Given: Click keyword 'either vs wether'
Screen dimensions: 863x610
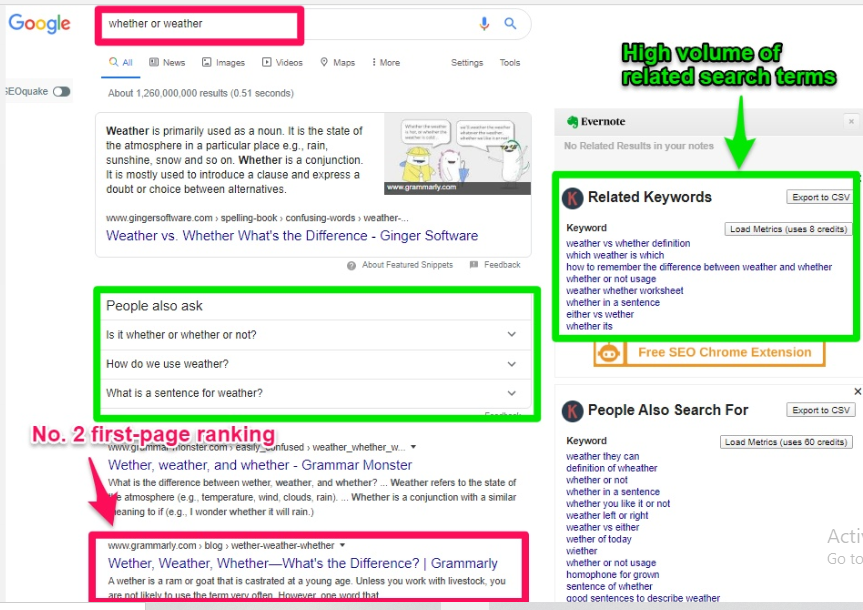Looking at the screenshot, I should click(x=600, y=314).
